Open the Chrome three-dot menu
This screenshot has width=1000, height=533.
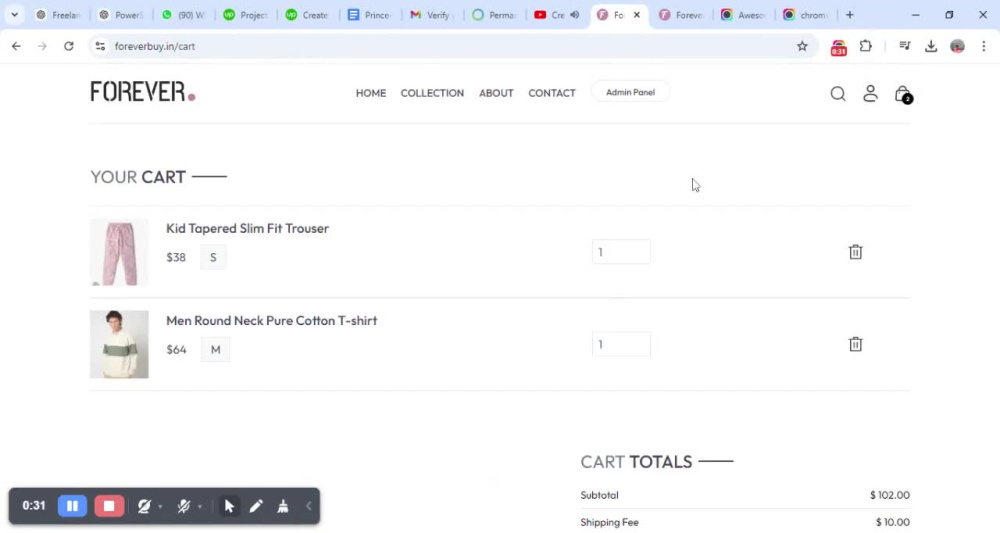click(x=983, y=46)
